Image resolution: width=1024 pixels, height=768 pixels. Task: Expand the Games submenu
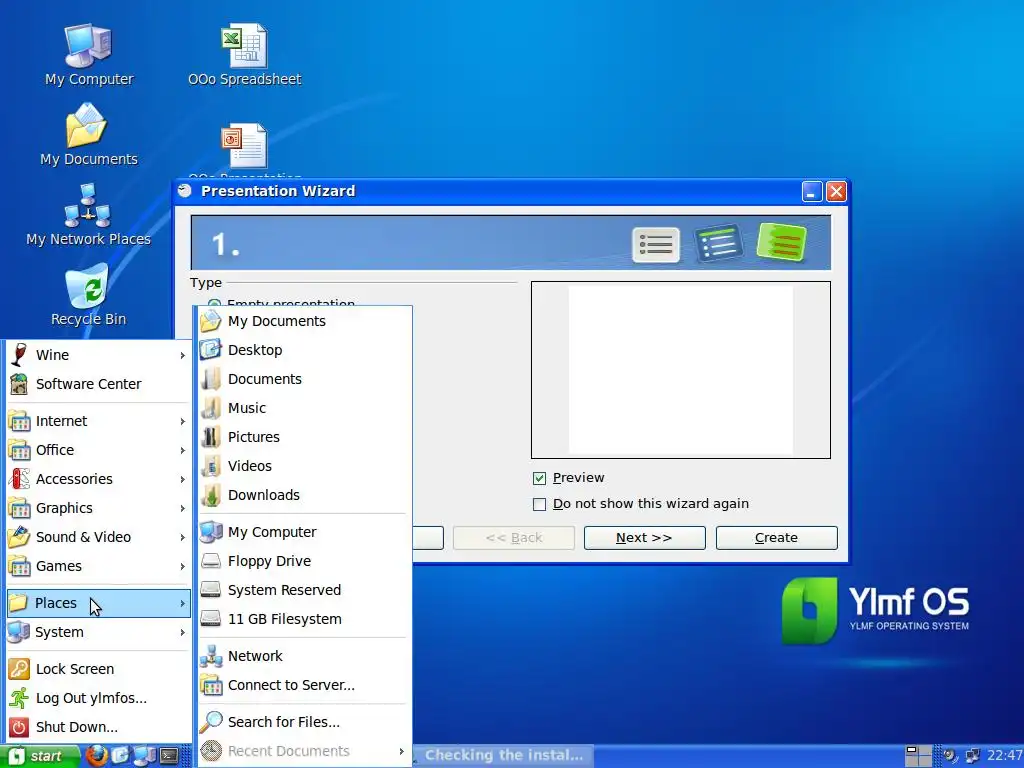point(98,566)
